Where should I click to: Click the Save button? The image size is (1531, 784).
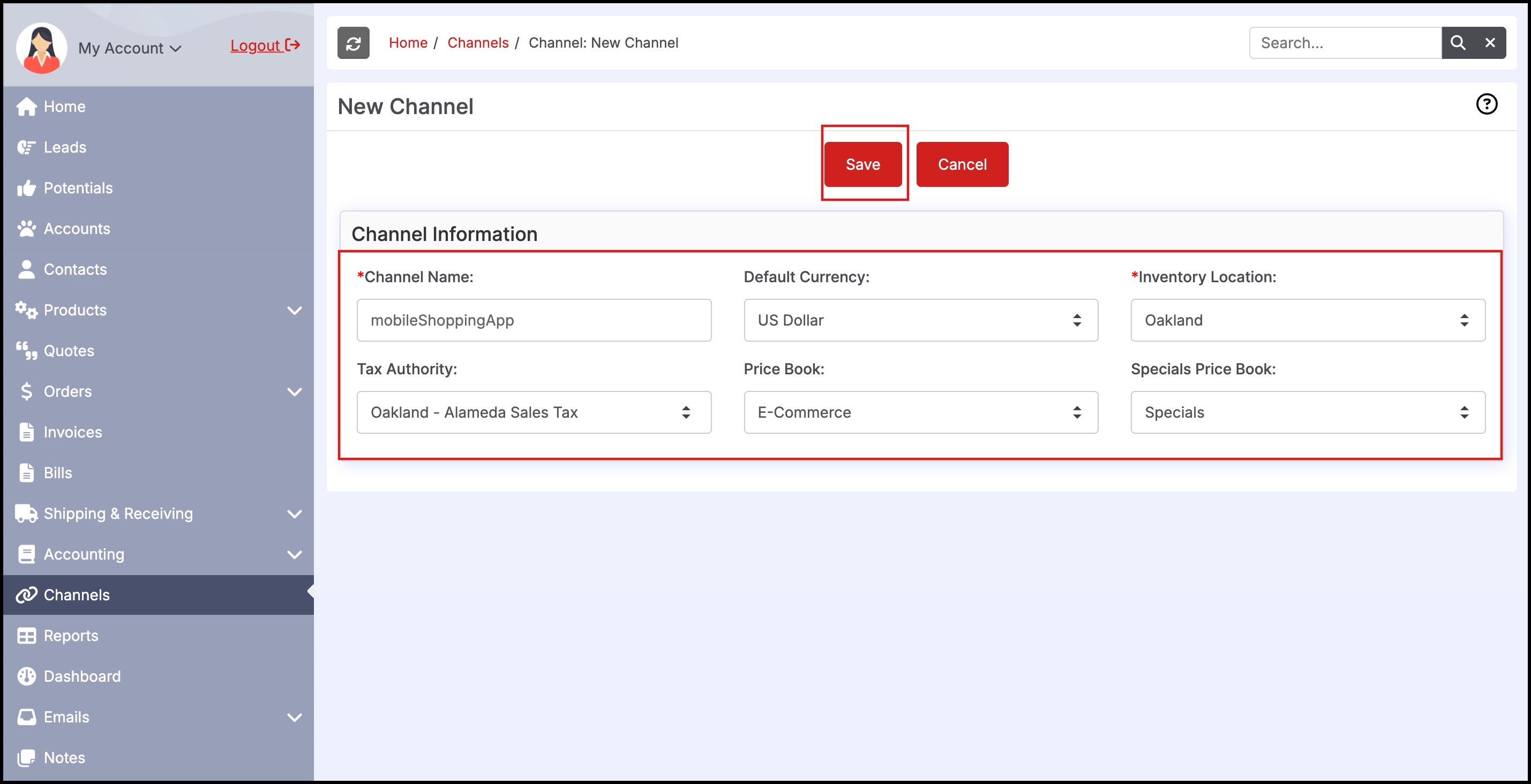[862, 164]
